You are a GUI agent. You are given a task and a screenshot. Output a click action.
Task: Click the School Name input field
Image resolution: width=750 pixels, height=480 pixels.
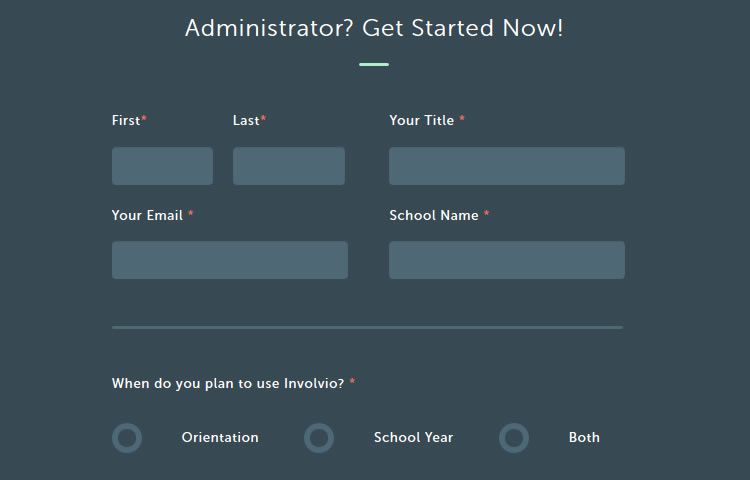click(506, 260)
